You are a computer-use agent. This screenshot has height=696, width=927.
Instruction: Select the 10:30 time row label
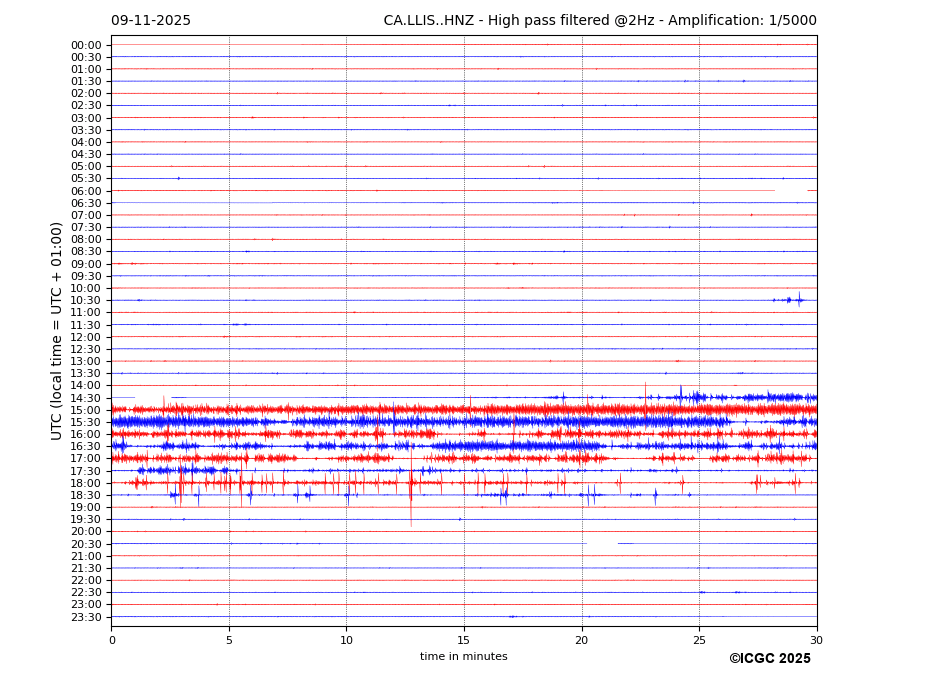click(86, 300)
